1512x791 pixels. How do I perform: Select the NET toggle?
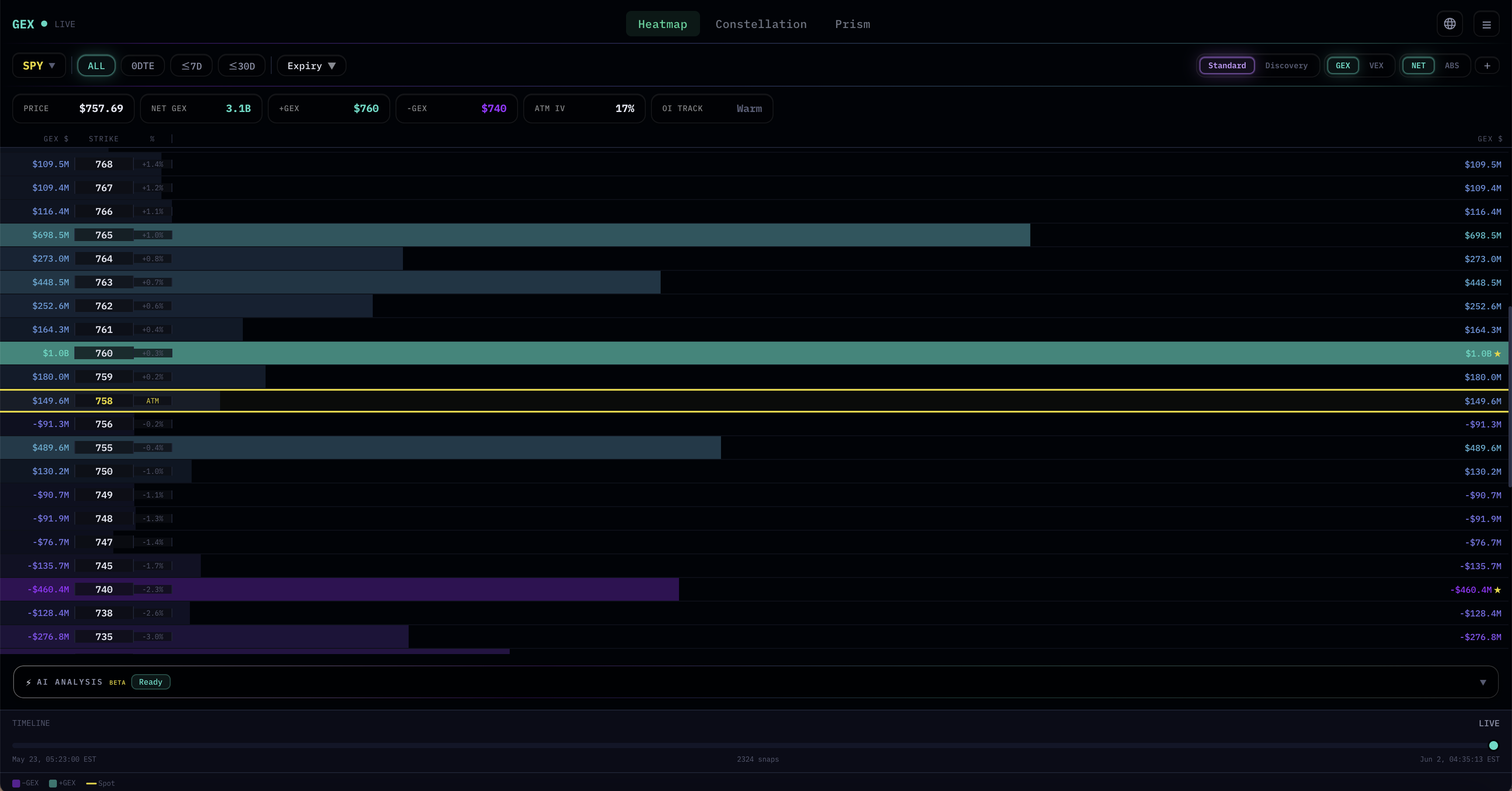1418,66
